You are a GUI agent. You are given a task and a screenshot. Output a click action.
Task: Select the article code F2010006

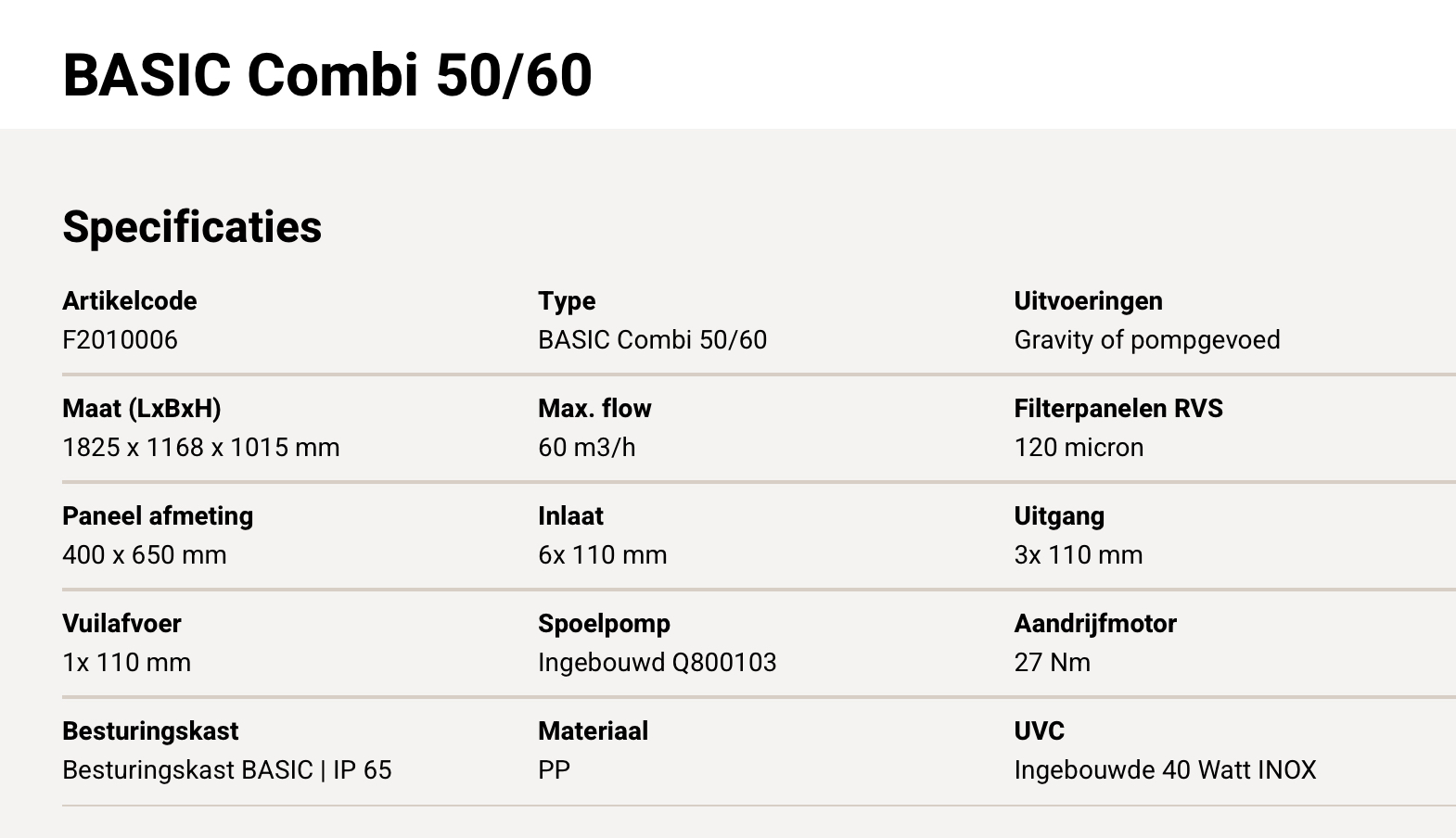120,340
